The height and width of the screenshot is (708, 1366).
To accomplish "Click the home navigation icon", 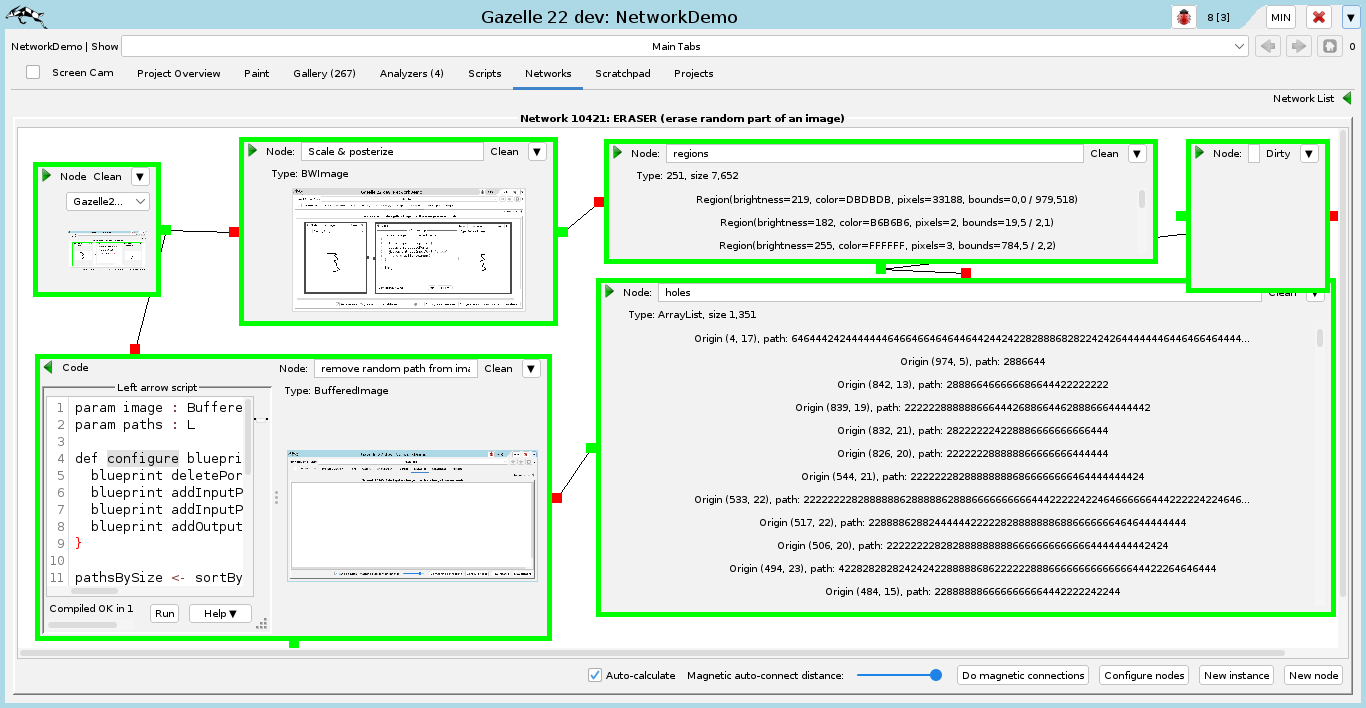I will coord(1329,46).
